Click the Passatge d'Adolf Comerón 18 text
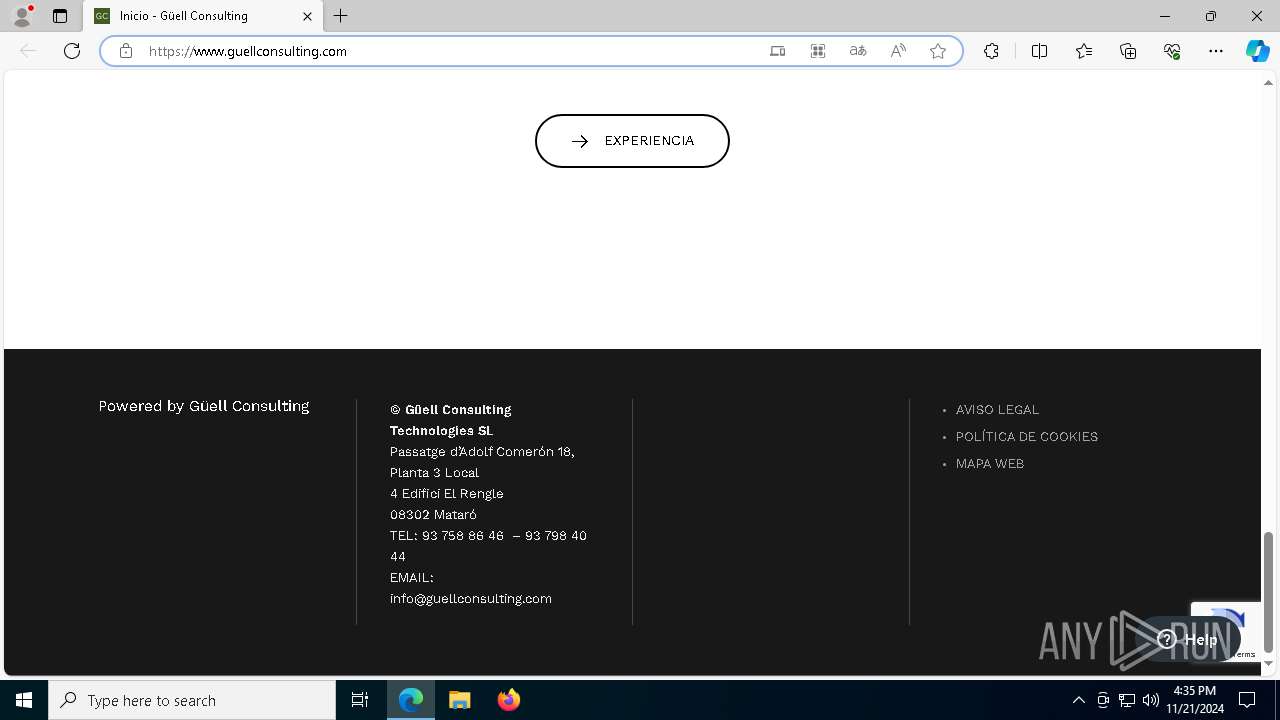Screen dimensions: 1280x720 pyautogui.click(x=482, y=452)
